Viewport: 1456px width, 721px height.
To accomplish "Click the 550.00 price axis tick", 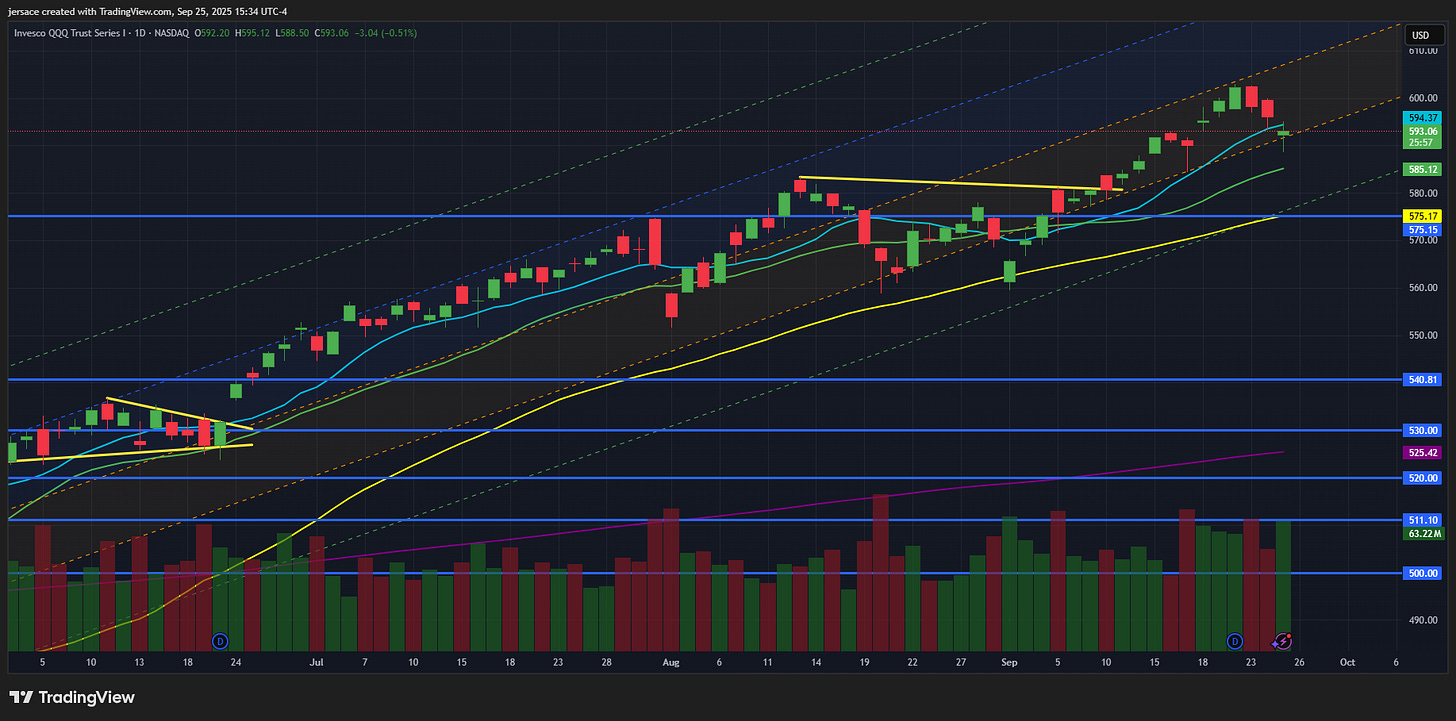I will (1422, 335).
